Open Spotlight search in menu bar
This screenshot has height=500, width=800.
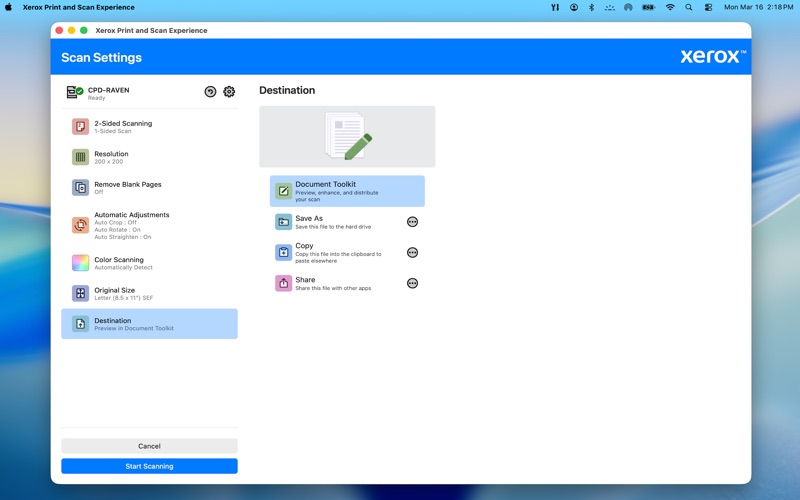(x=689, y=7)
